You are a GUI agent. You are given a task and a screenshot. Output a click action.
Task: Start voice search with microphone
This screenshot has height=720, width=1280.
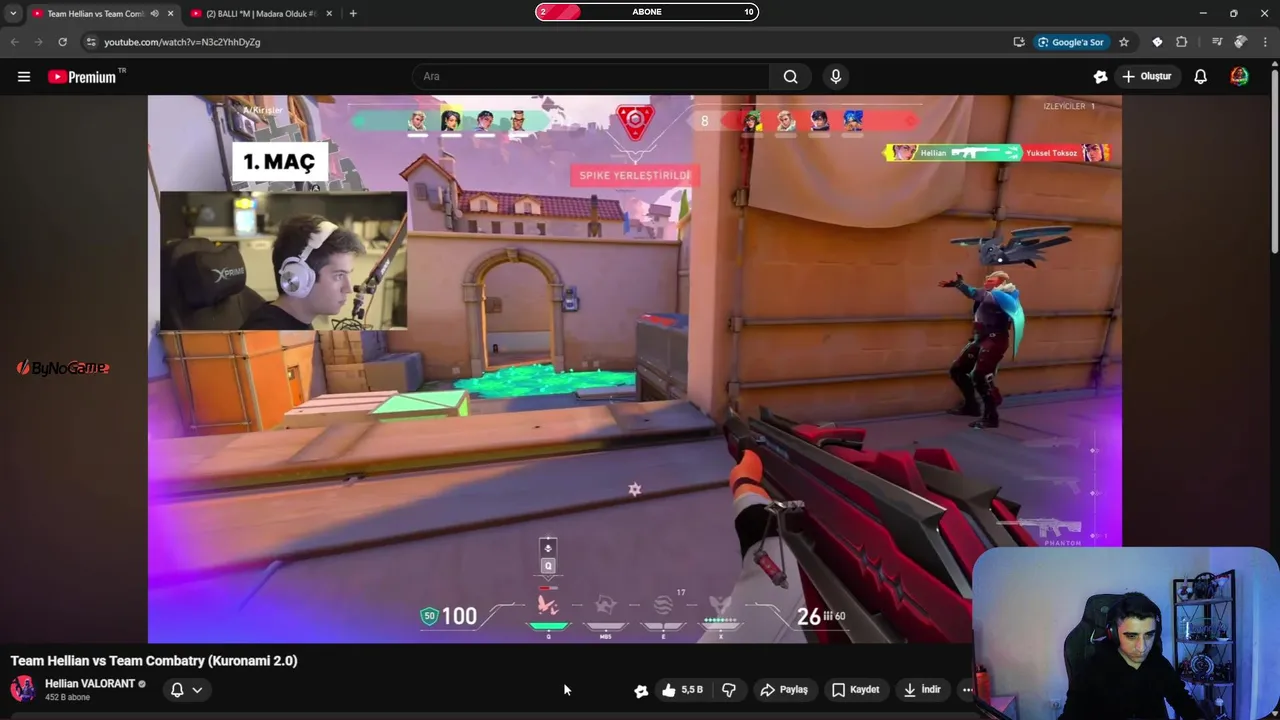(836, 76)
